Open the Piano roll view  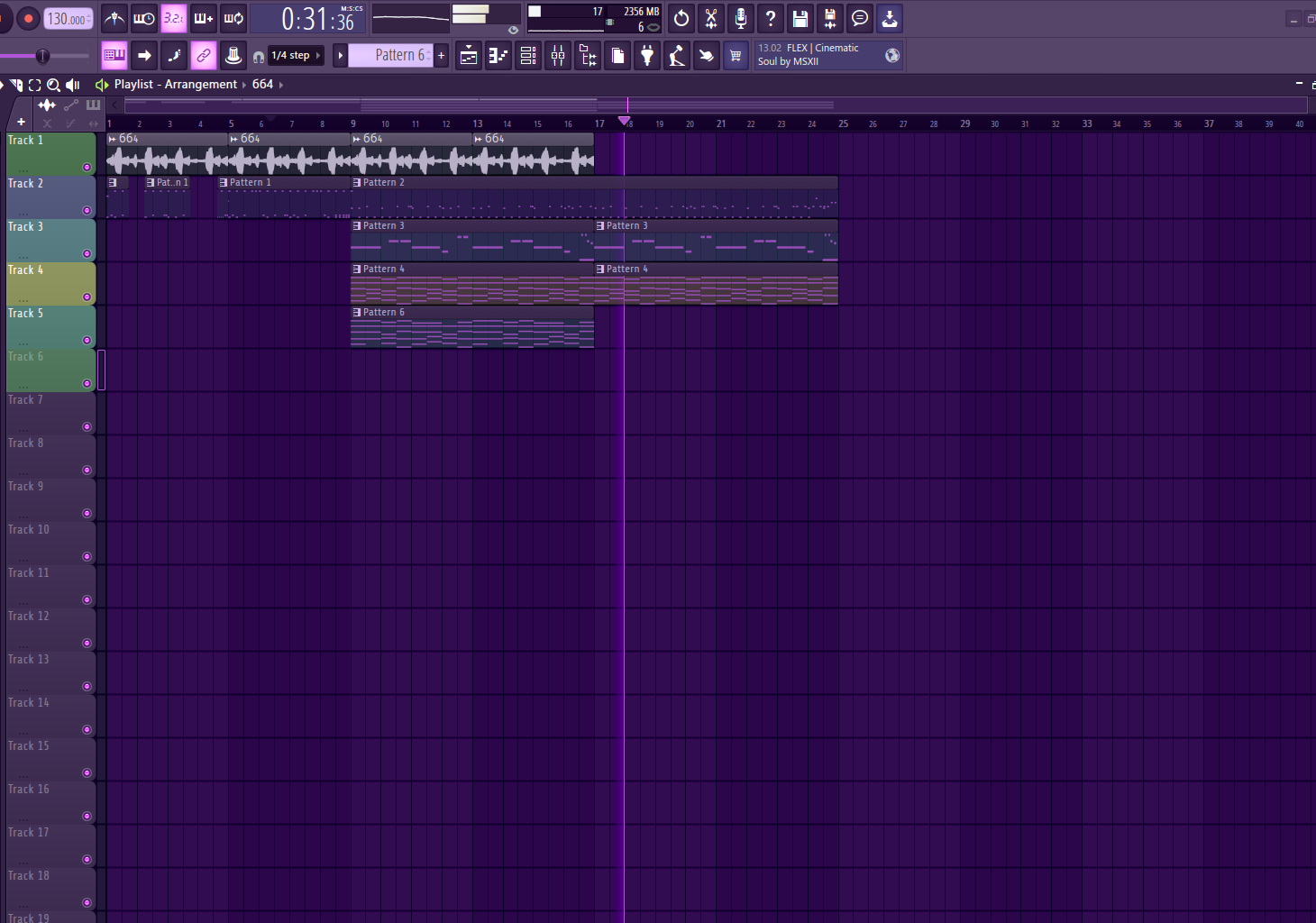pyautogui.click(x=498, y=56)
